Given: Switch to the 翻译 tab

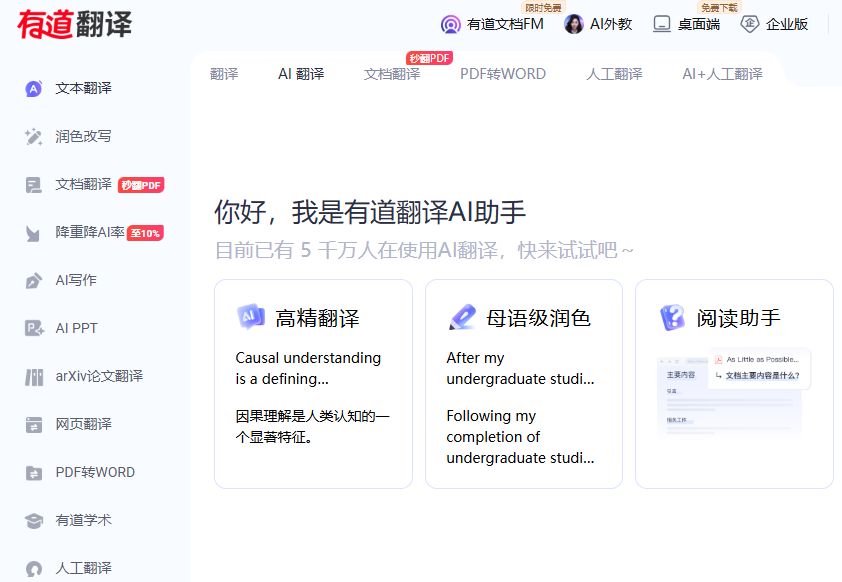Looking at the screenshot, I should (224, 74).
